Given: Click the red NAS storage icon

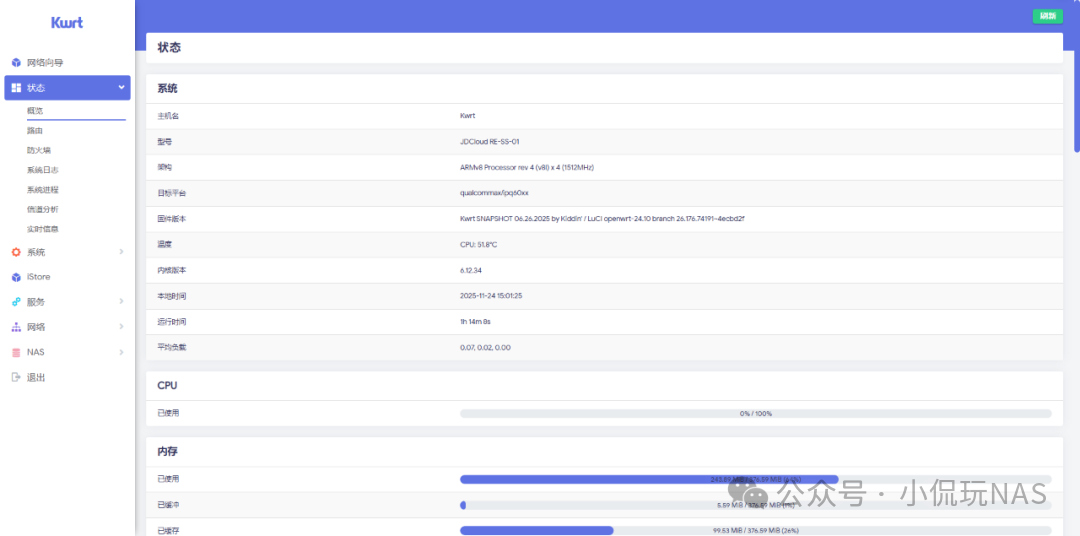Looking at the screenshot, I should [x=17, y=352].
